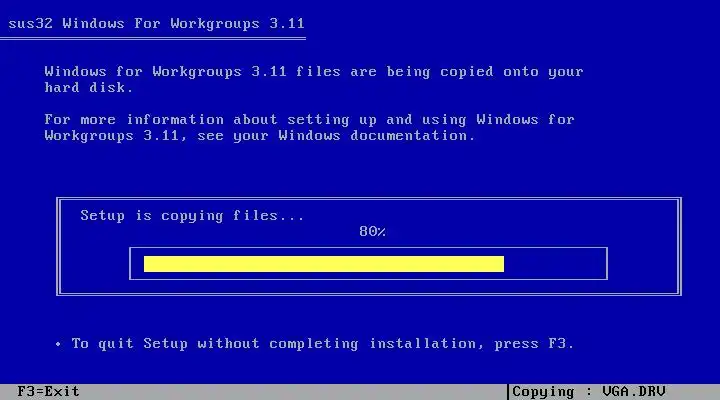Click the Copying : VGA.DRV status text
The height and width of the screenshot is (400, 720).
pos(588,392)
